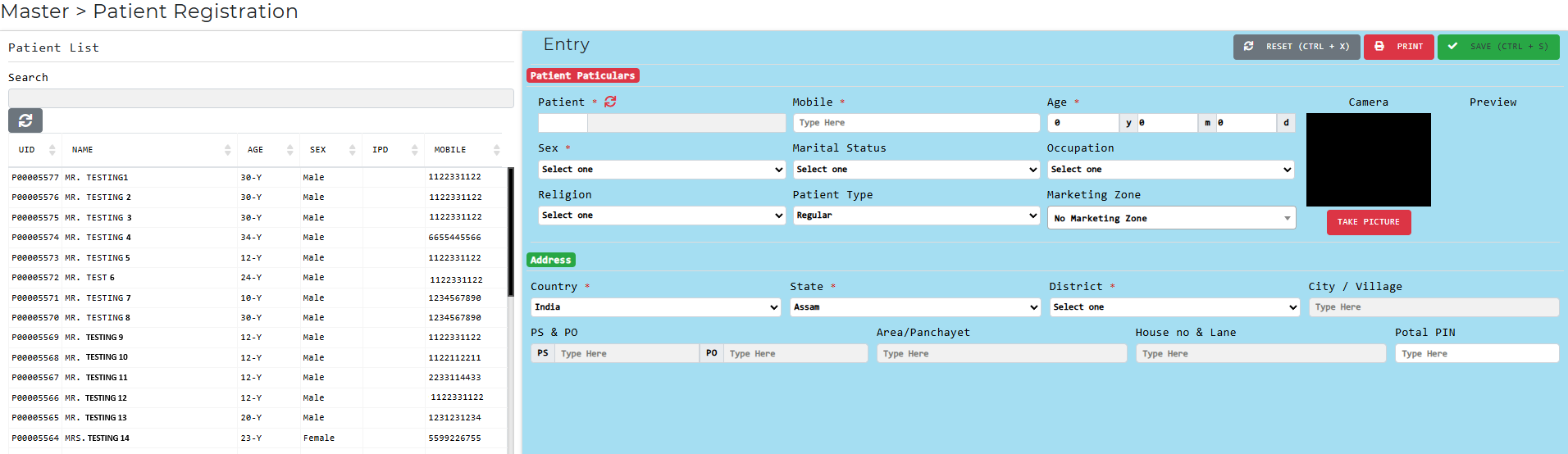
Task: Click the Age days input field
Action: click(1246, 123)
